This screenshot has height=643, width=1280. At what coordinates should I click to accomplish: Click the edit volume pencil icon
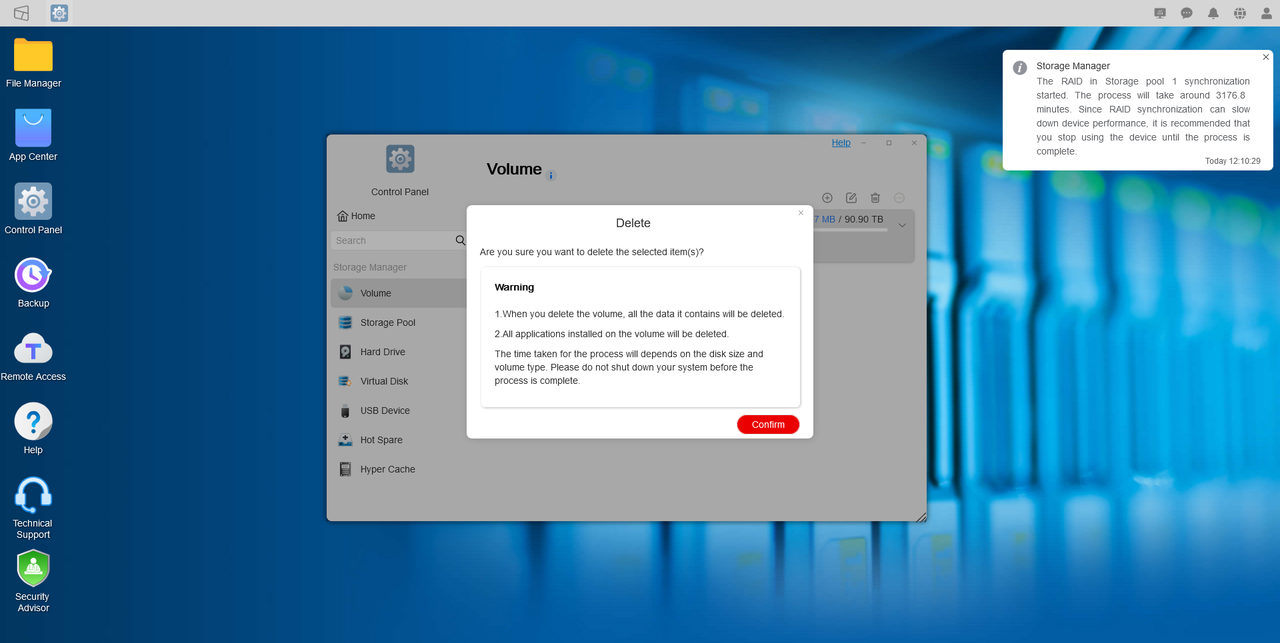[851, 198]
